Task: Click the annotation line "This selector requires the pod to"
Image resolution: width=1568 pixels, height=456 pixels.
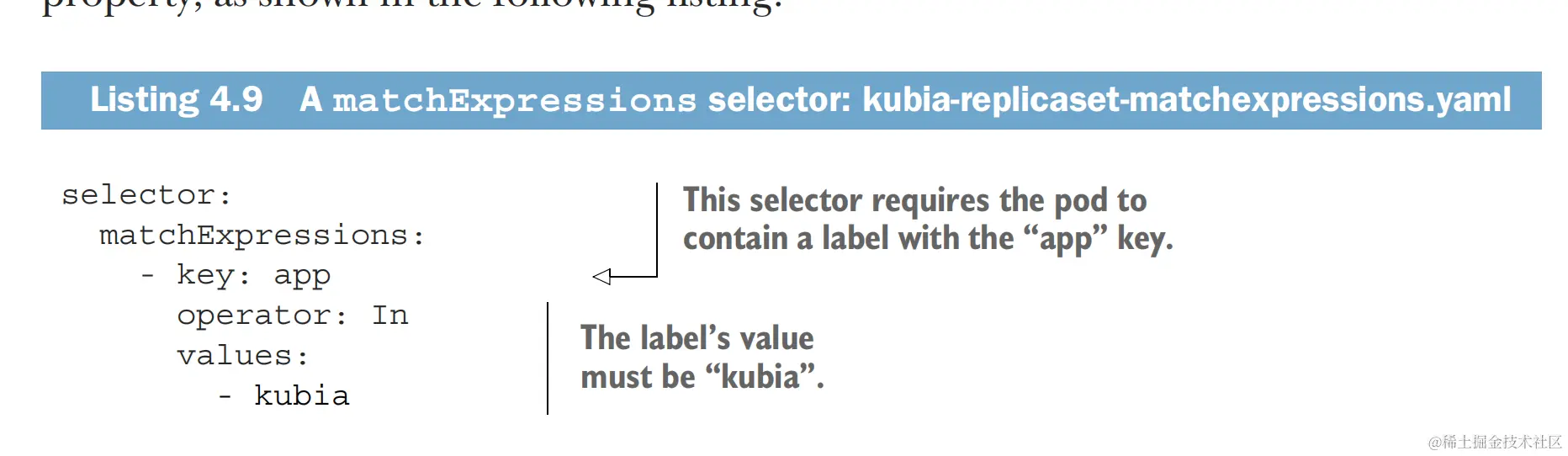Action: pyautogui.click(x=914, y=201)
